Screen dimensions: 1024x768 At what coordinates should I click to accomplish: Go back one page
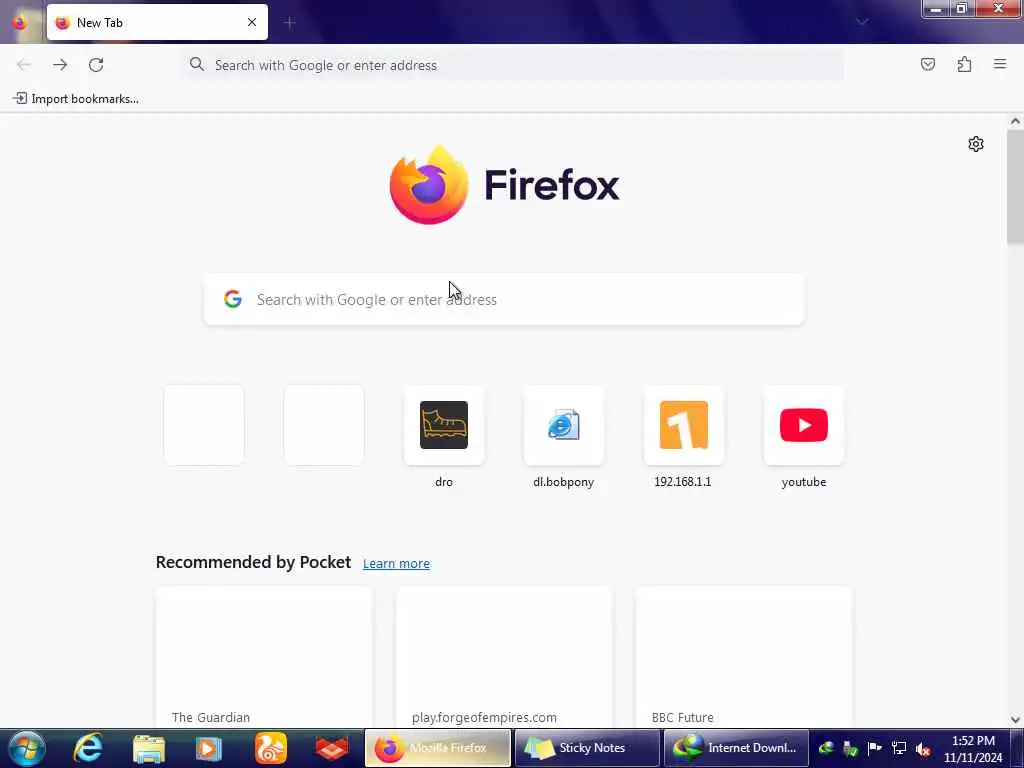[x=24, y=65]
